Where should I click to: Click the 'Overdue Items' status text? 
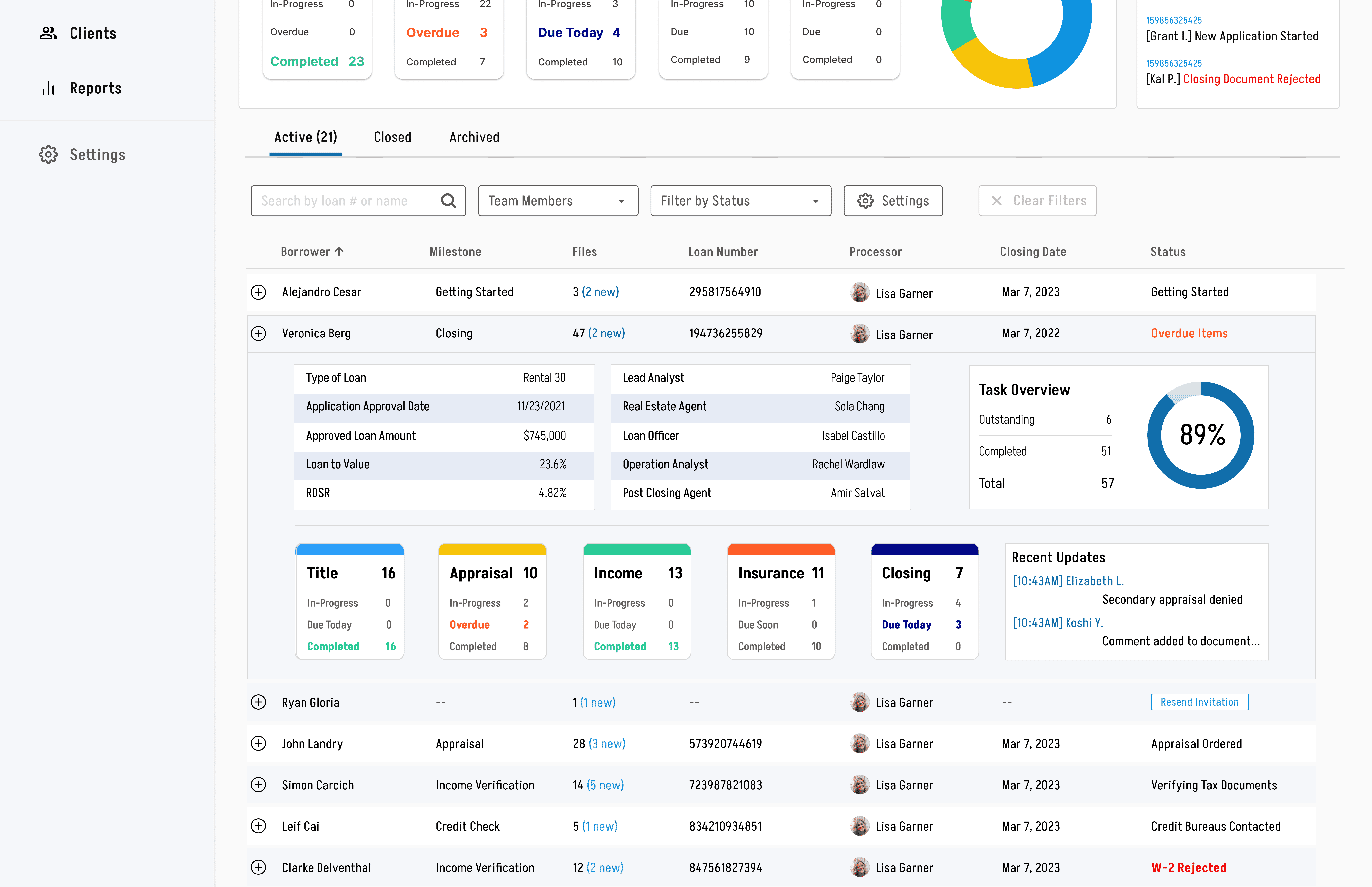coord(1190,334)
